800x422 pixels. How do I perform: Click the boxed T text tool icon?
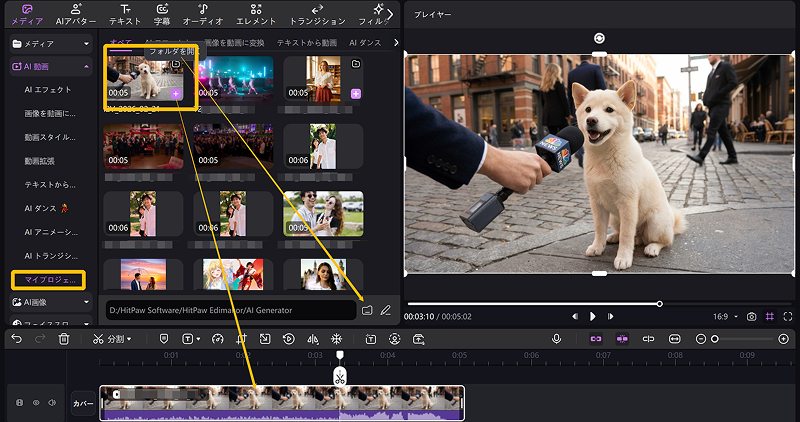[x=187, y=339]
